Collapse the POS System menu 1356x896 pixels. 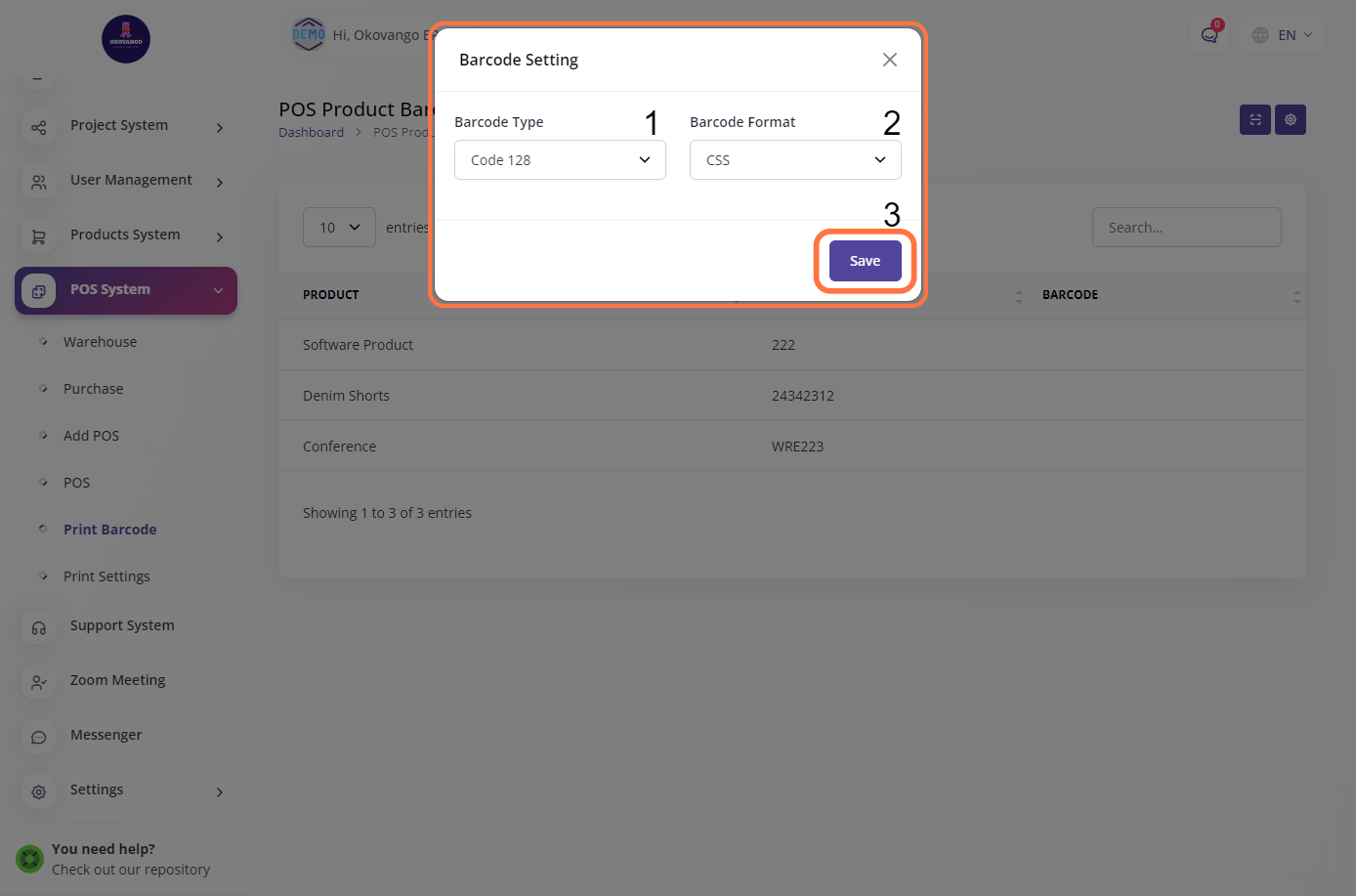tap(218, 290)
